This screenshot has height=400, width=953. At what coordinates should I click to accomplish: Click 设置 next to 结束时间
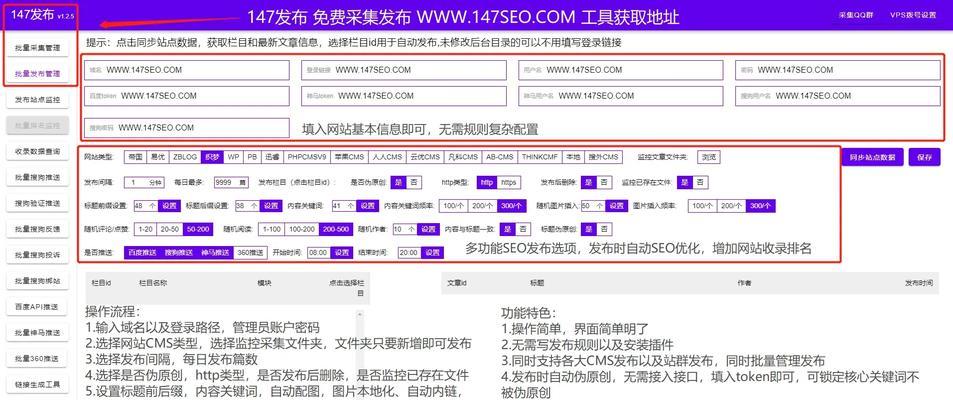(432, 252)
